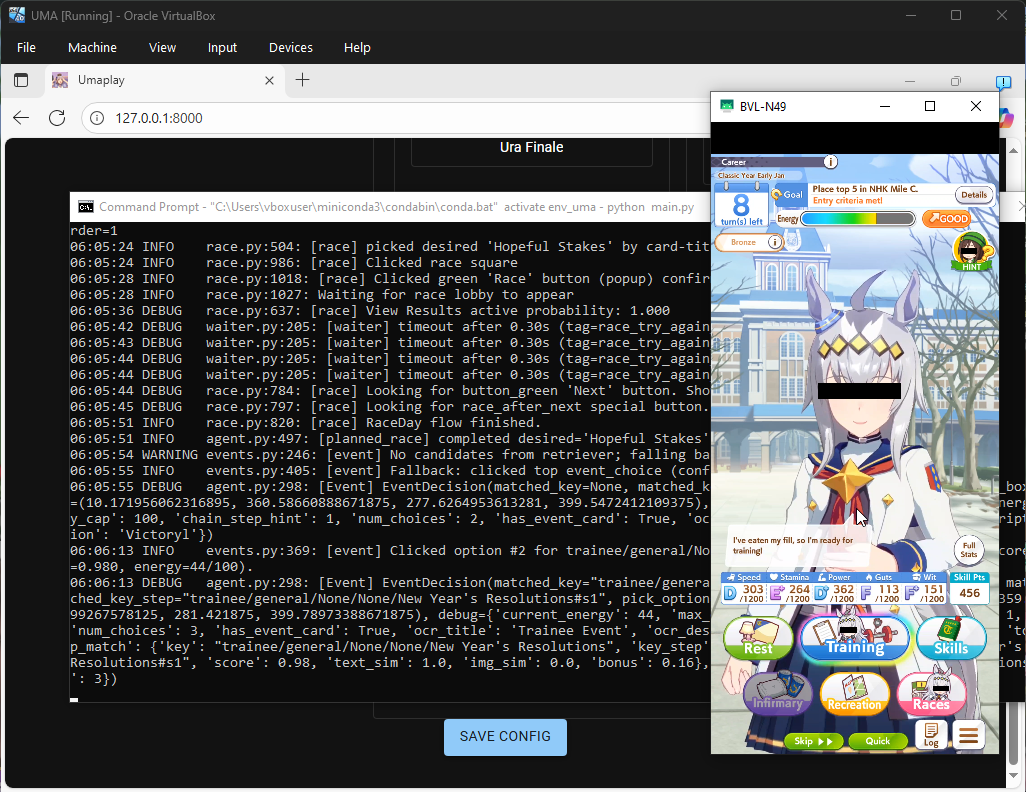
Task: Click Details button for the goal
Action: click(x=974, y=195)
